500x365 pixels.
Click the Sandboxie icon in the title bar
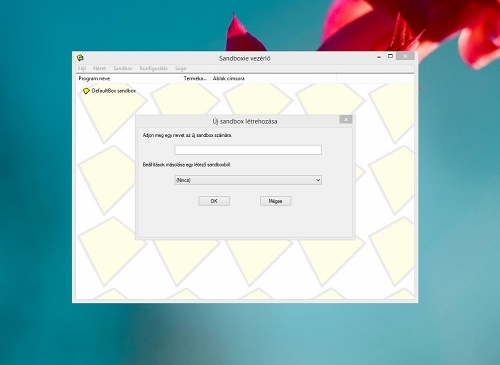[80, 58]
